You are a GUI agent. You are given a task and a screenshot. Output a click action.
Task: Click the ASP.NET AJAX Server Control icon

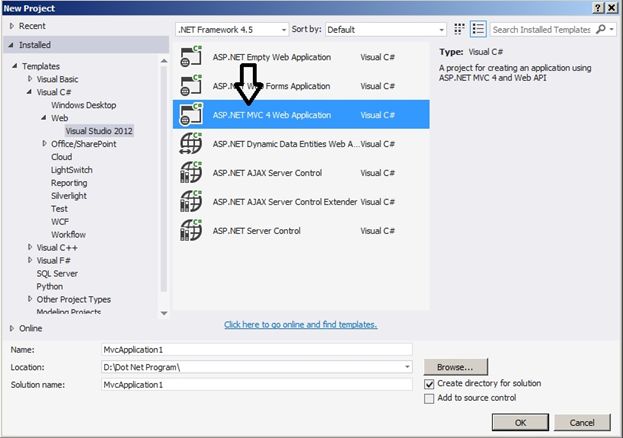191,172
